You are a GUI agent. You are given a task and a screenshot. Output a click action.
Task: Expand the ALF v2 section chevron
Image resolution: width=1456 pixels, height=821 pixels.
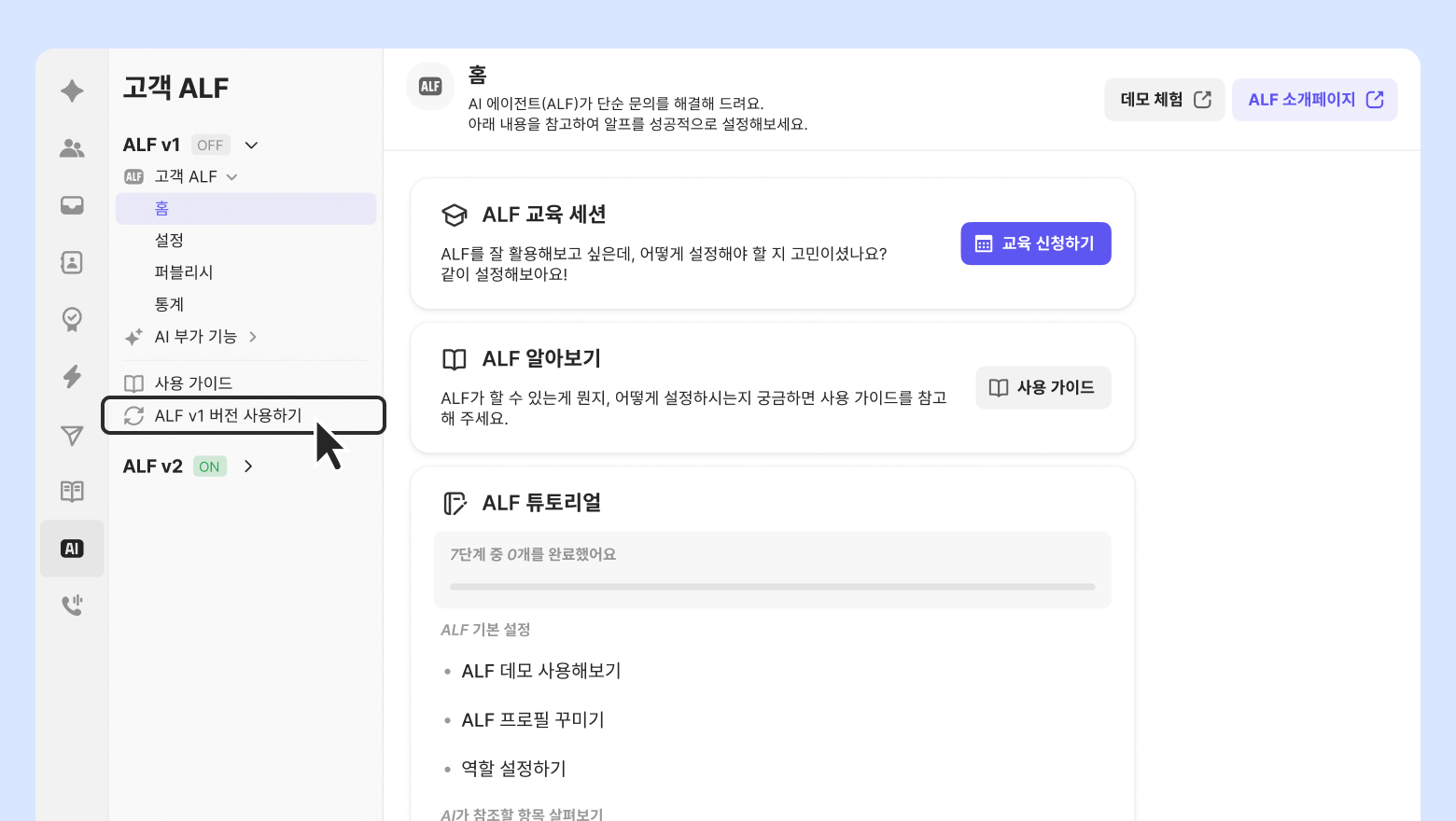[248, 466]
